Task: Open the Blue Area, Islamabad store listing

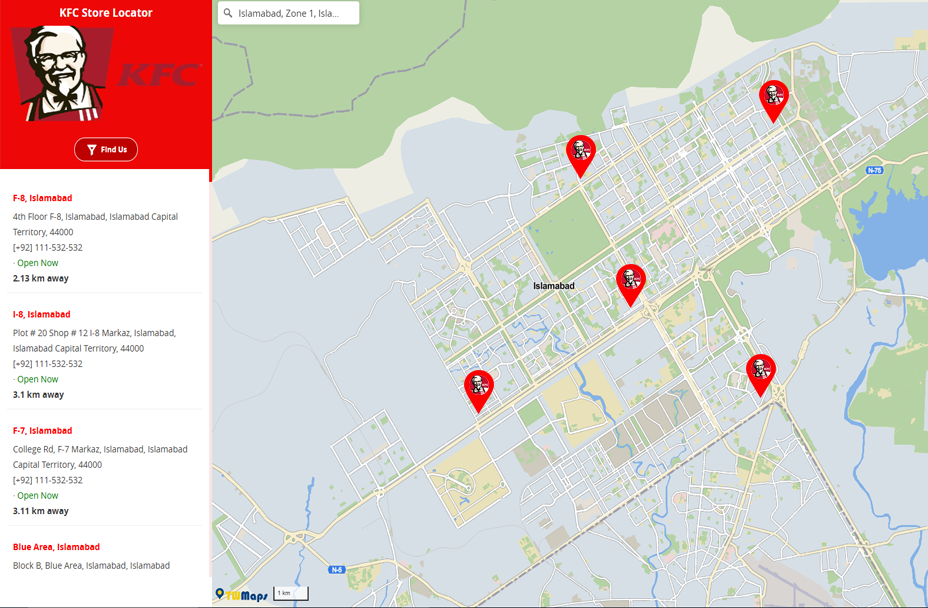Action: (x=56, y=547)
